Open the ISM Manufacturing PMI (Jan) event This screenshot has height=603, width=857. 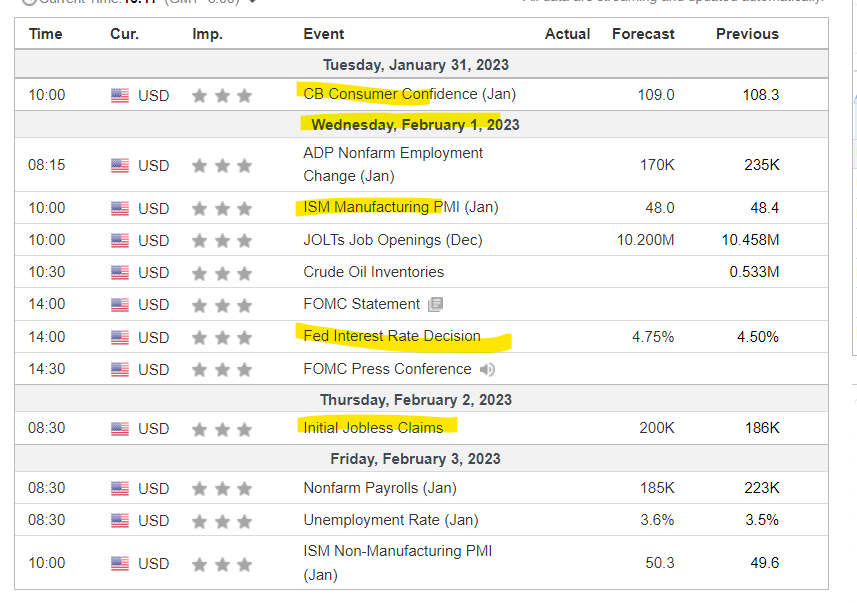(x=401, y=207)
